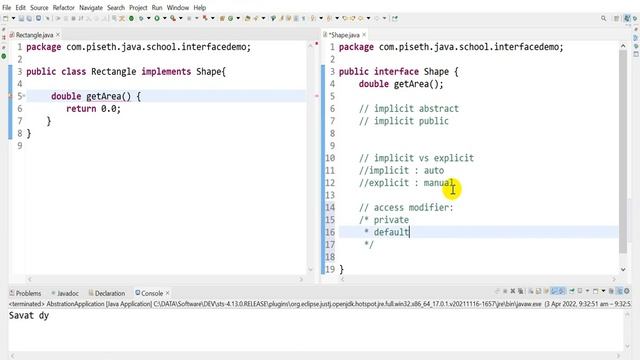640x360 pixels.
Task: Click the right scroll arrow under the Rectangle.java editor
Action: pos(301,280)
